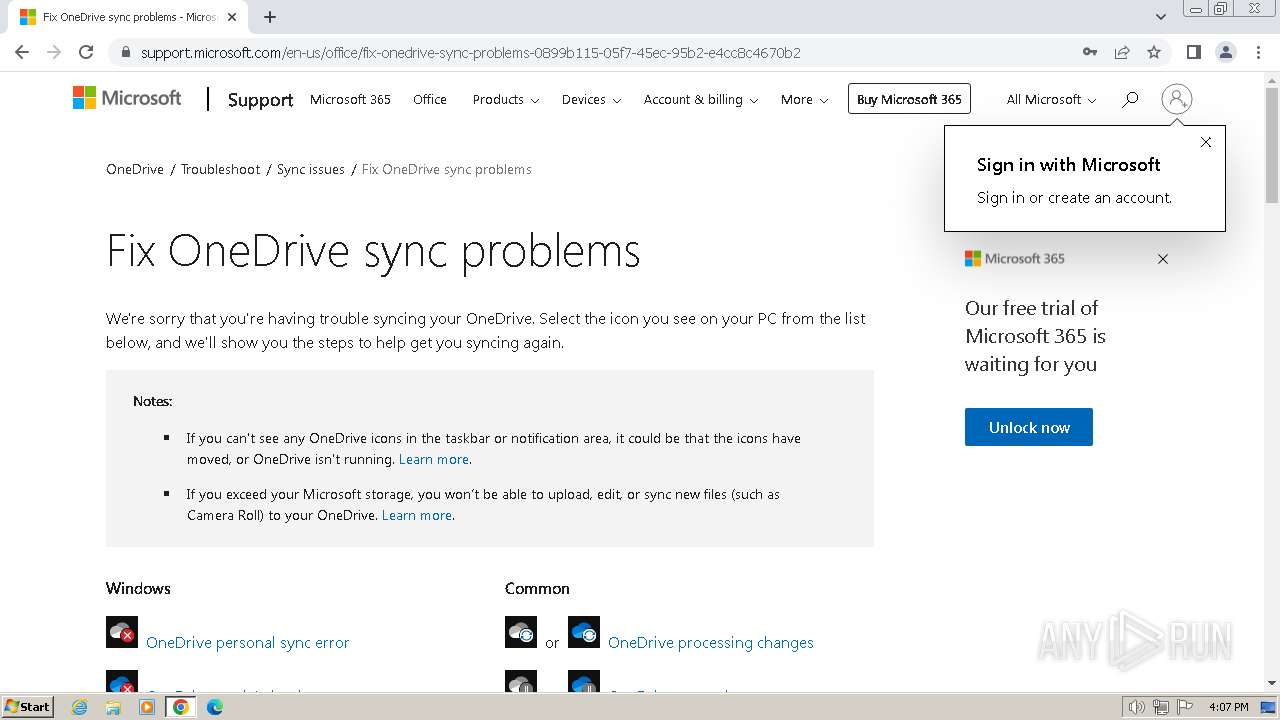The width and height of the screenshot is (1280, 720).
Task: Click the Sign in with Microsoft heading
Action: click(1069, 165)
